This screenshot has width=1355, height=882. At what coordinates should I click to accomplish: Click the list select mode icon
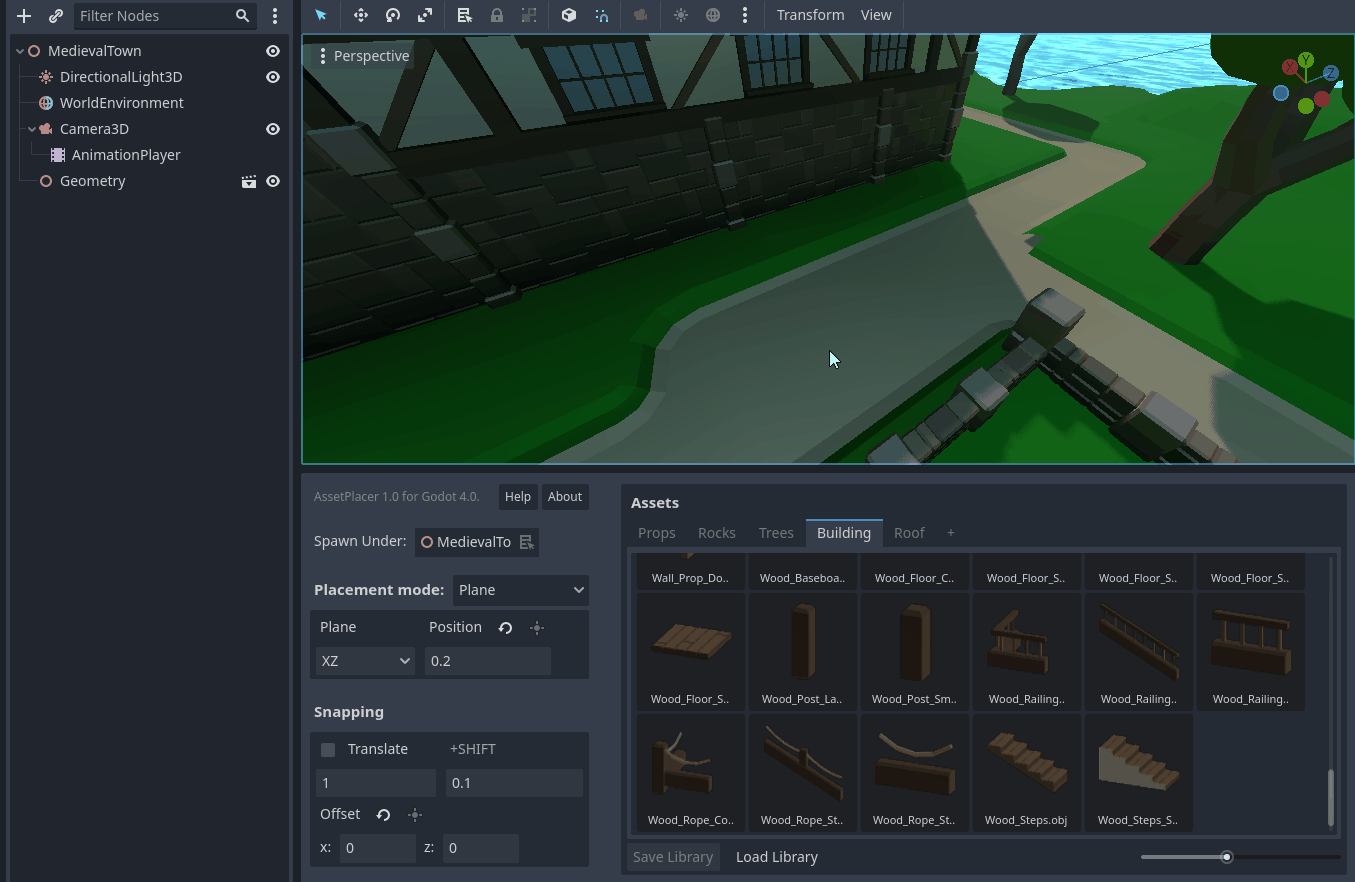(x=465, y=15)
